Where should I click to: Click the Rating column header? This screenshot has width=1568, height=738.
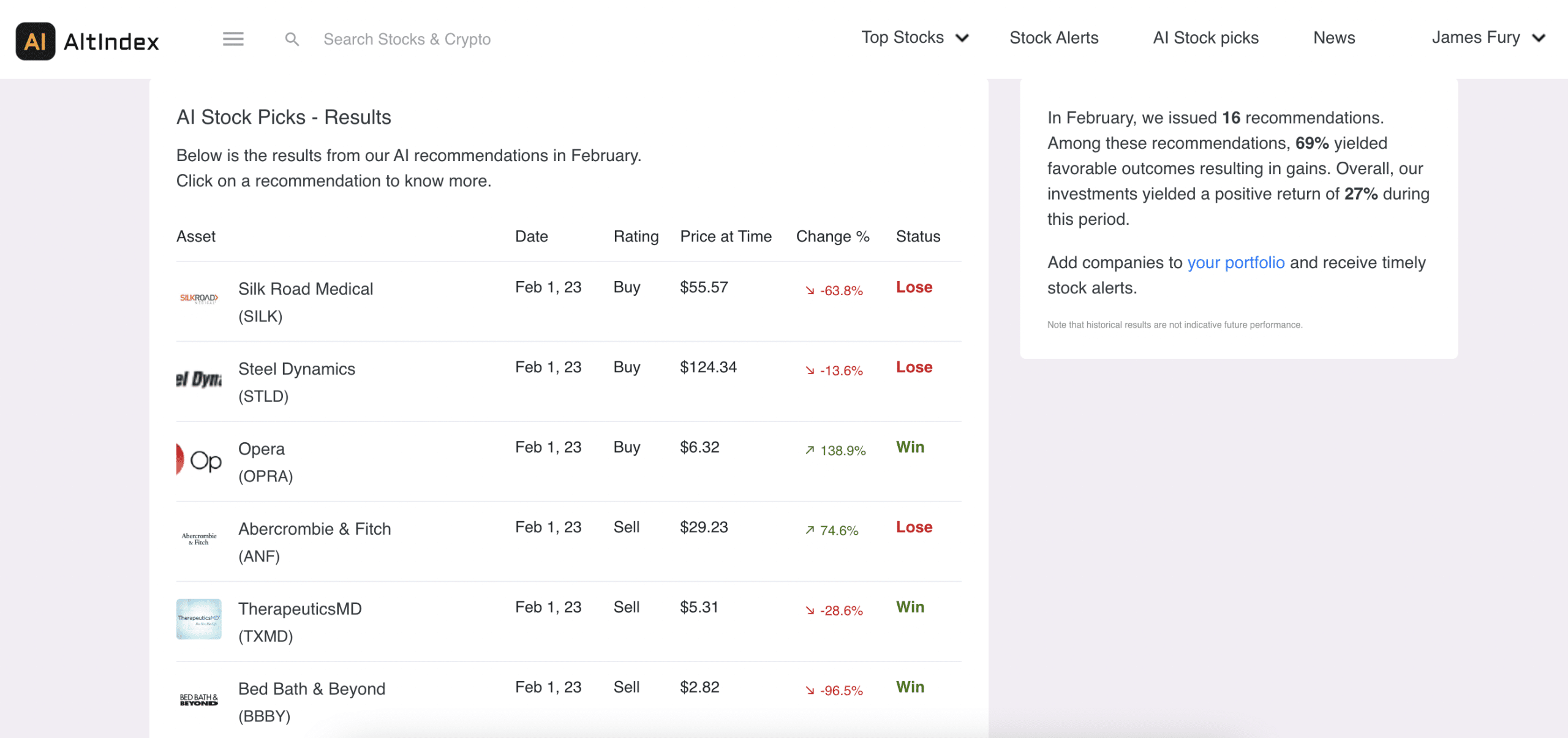point(636,236)
